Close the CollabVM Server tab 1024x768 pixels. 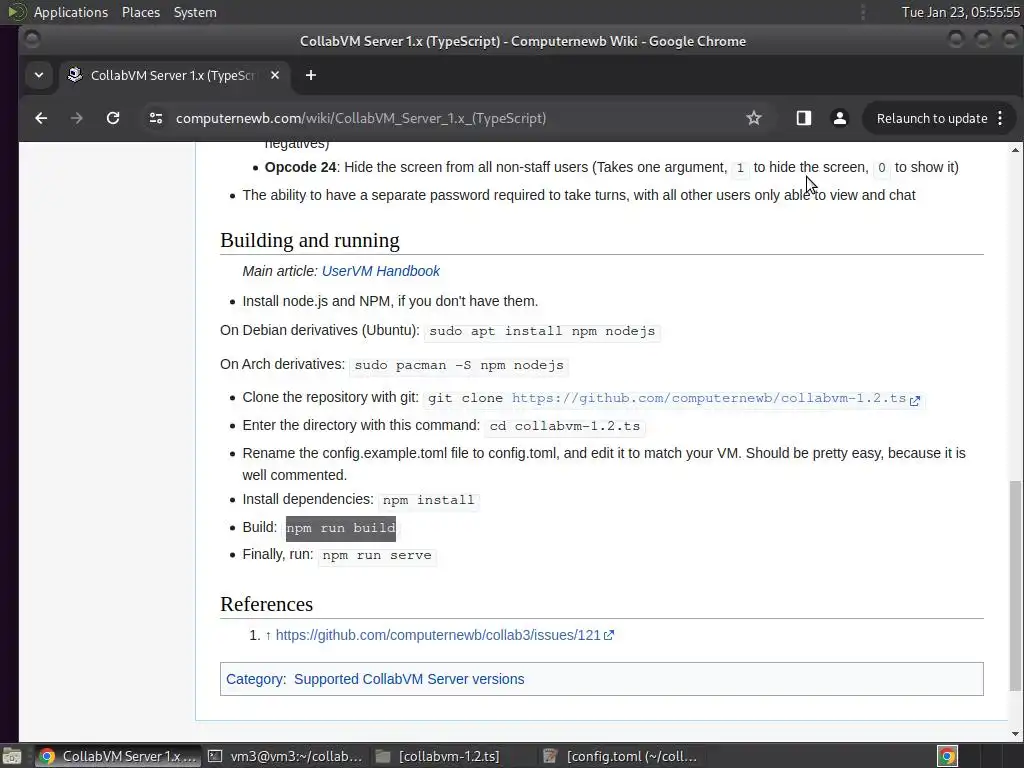(275, 75)
